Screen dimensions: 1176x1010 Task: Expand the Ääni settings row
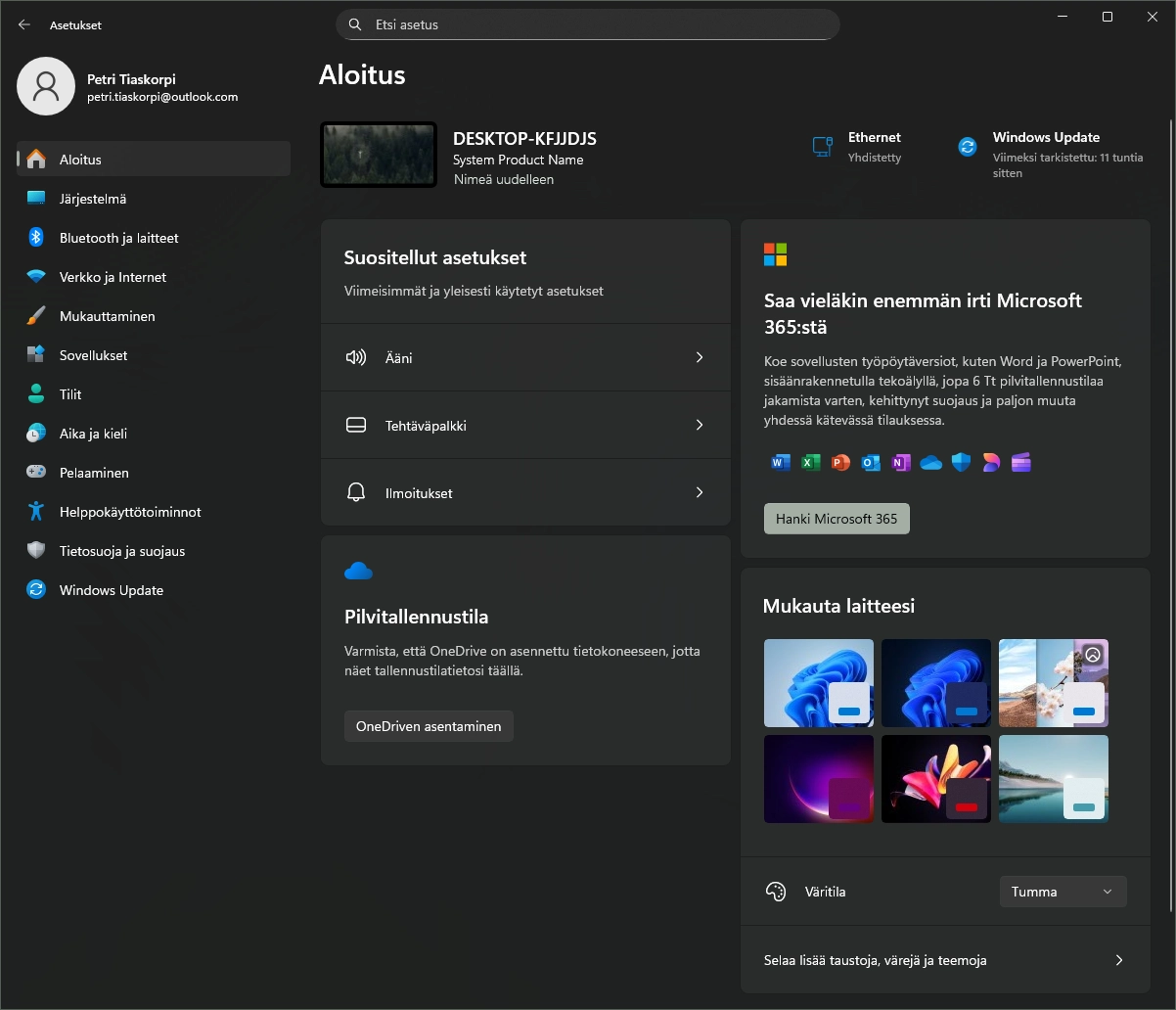525,358
